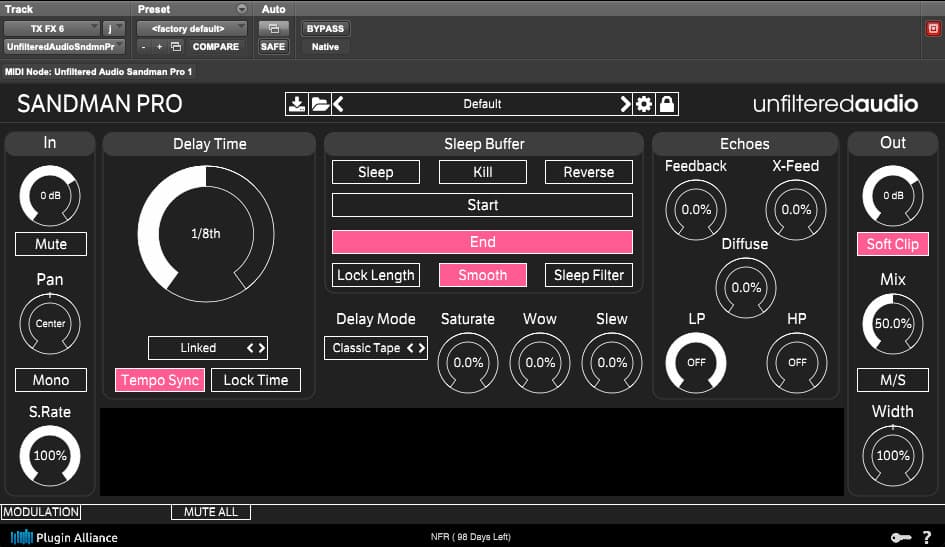The width and height of the screenshot is (945, 547).
Task: Open the MODULATION panel tab
Action: click(x=41, y=512)
